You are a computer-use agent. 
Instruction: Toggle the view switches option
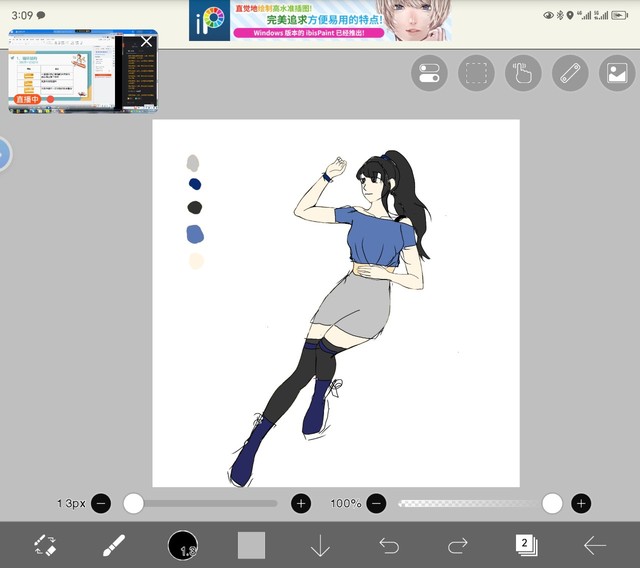430,73
